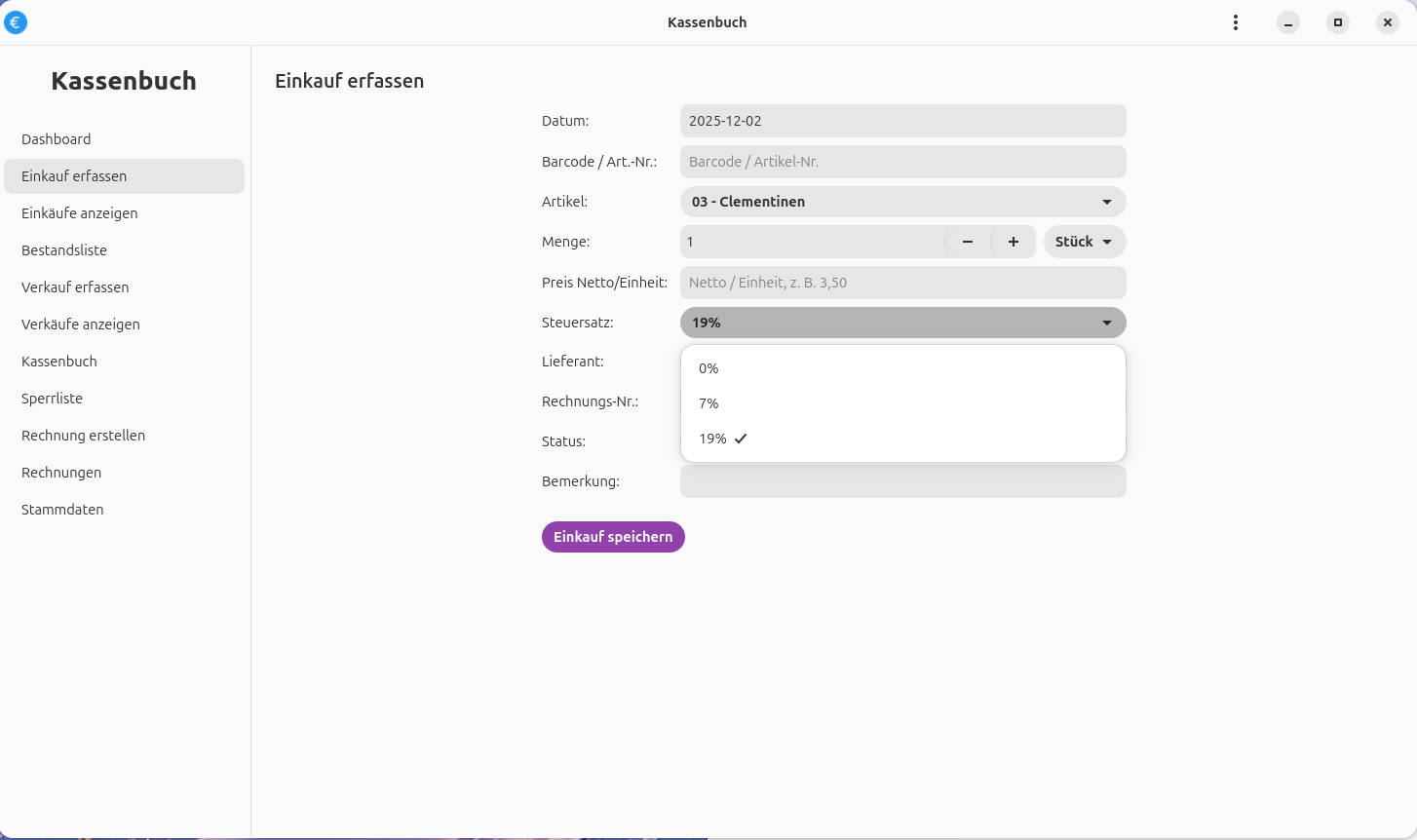Expand the Stück unit dropdown

[x=1084, y=242]
